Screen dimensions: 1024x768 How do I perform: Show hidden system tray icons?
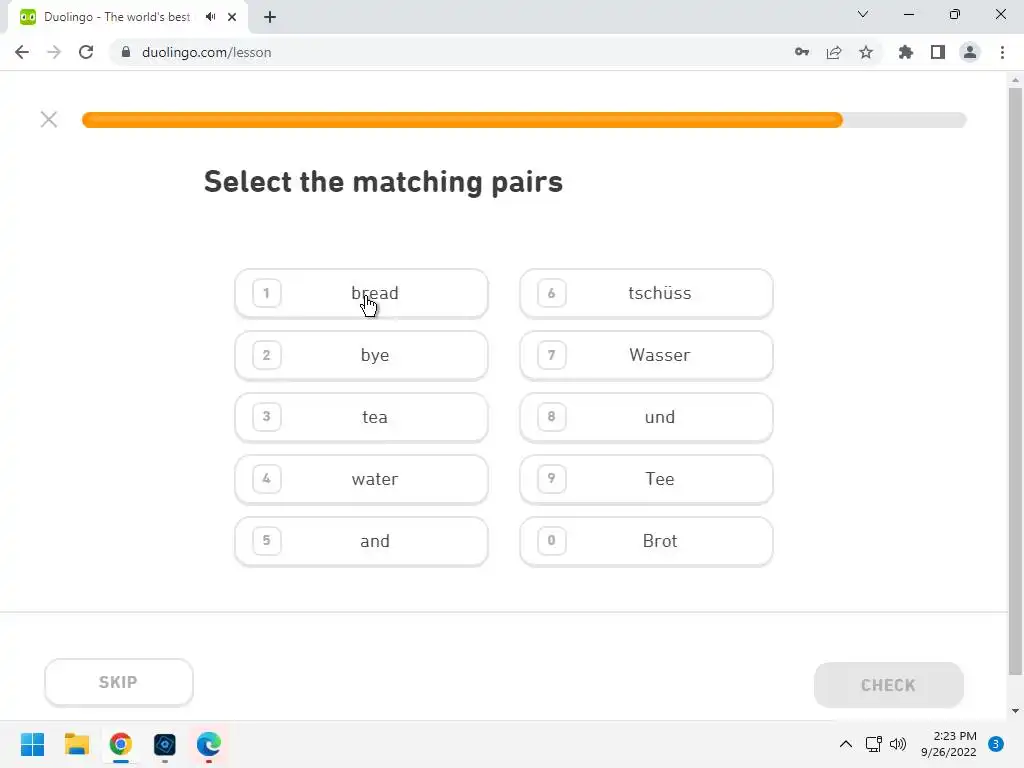click(845, 744)
